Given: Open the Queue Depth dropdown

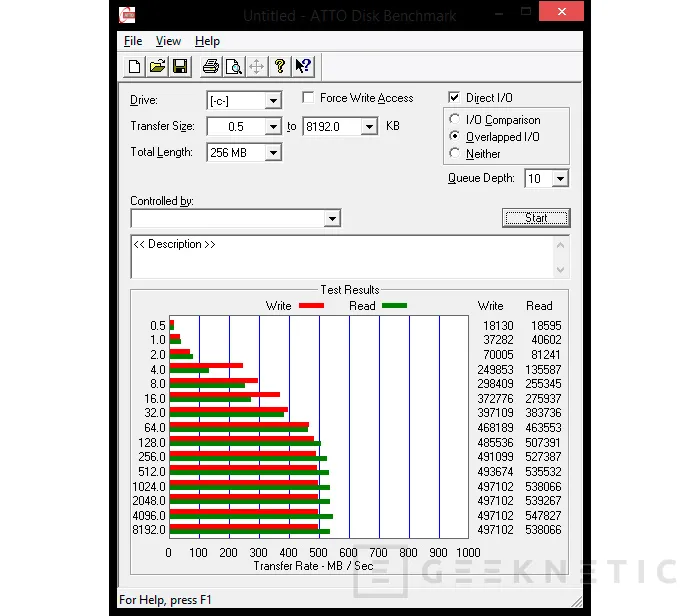Looking at the screenshot, I should point(560,179).
